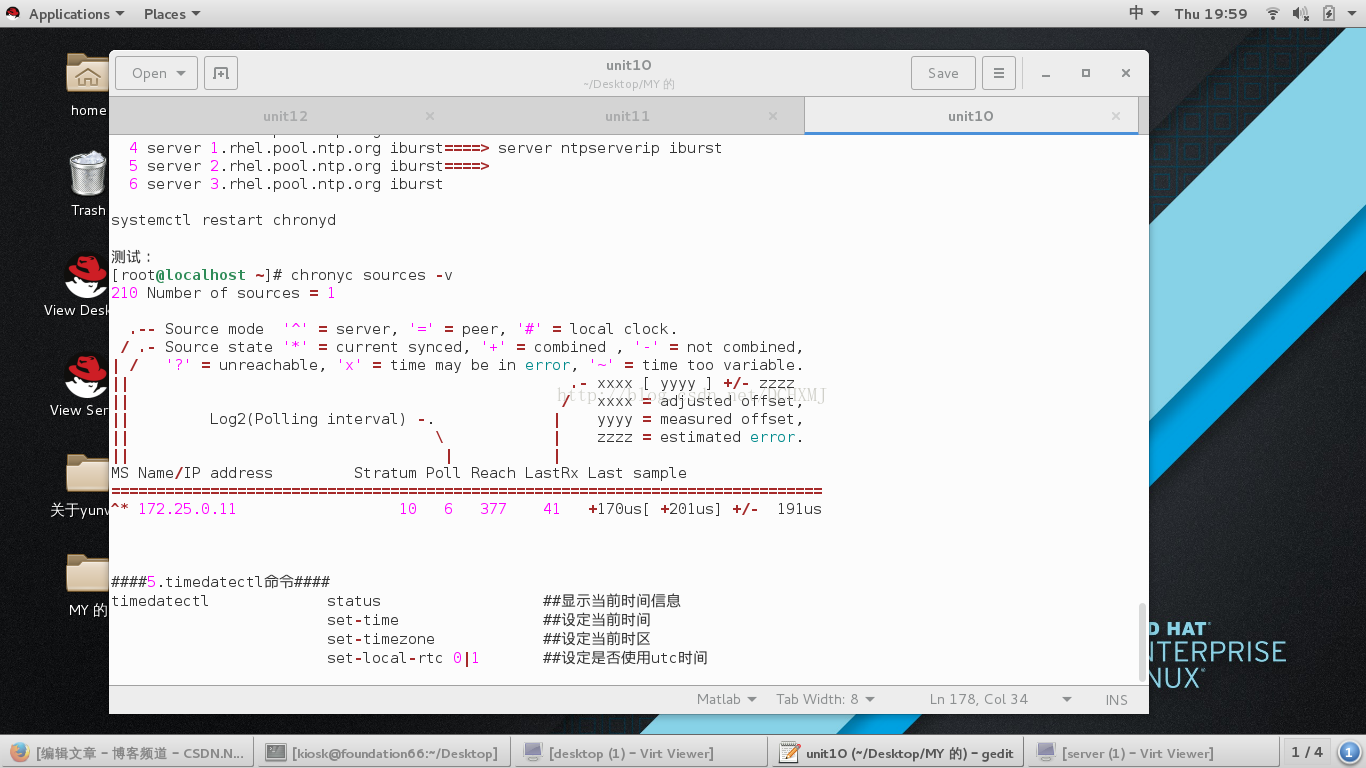The height and width of the screenshot is (768, 1366).
Task: Switch to the unit11 tab
Action: (628, 116)
